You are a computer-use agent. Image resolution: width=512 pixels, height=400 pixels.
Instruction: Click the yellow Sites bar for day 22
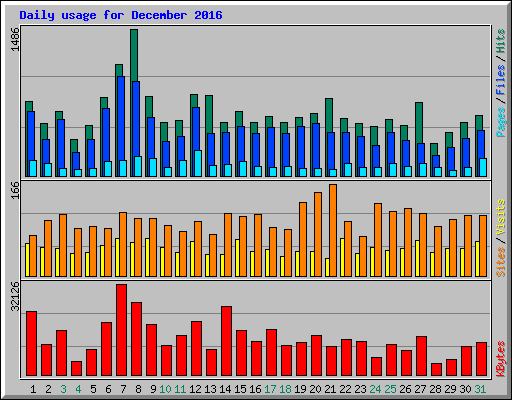coord(342,257)
